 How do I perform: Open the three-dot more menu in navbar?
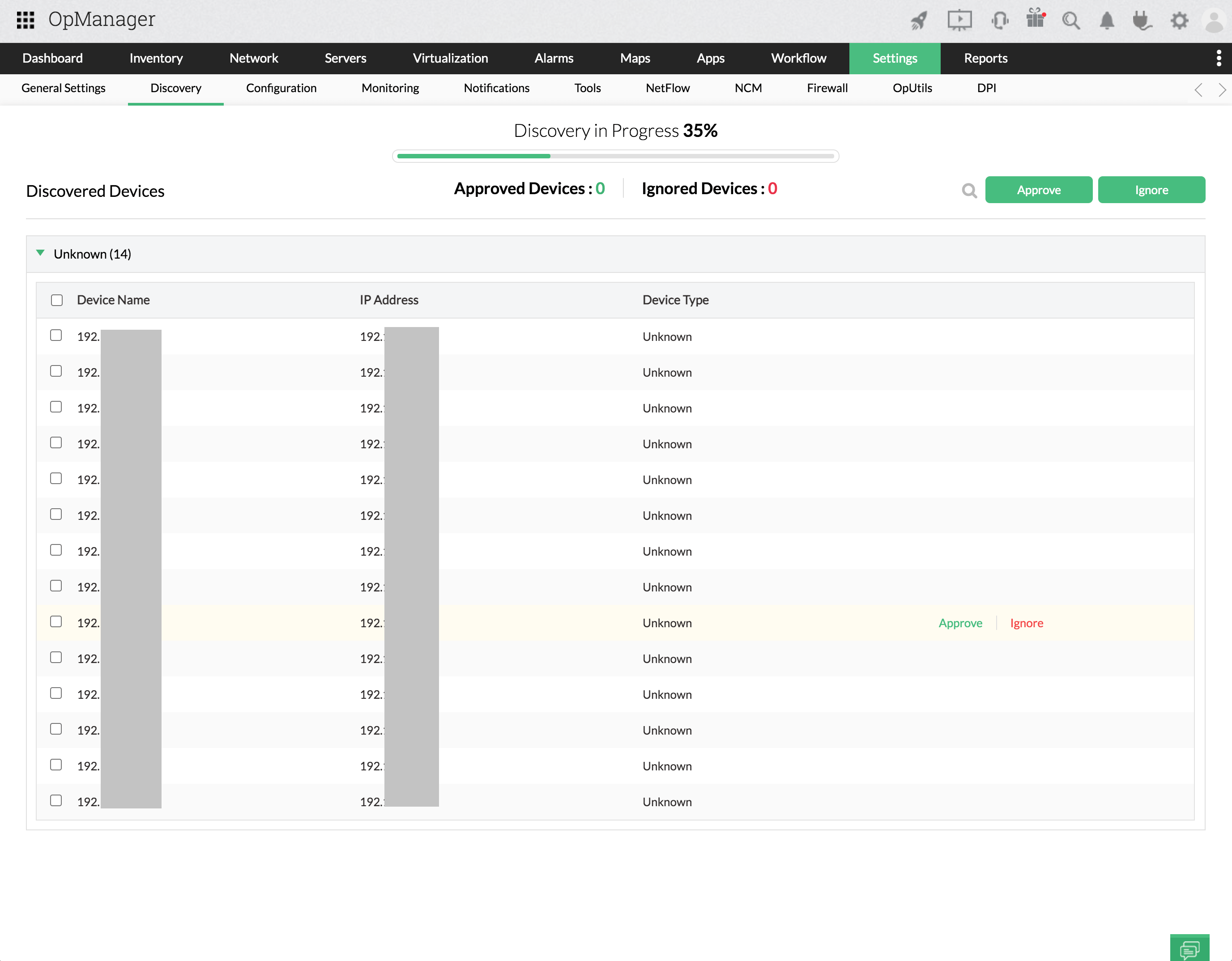pyautogui.click(x=1219, y=58)
